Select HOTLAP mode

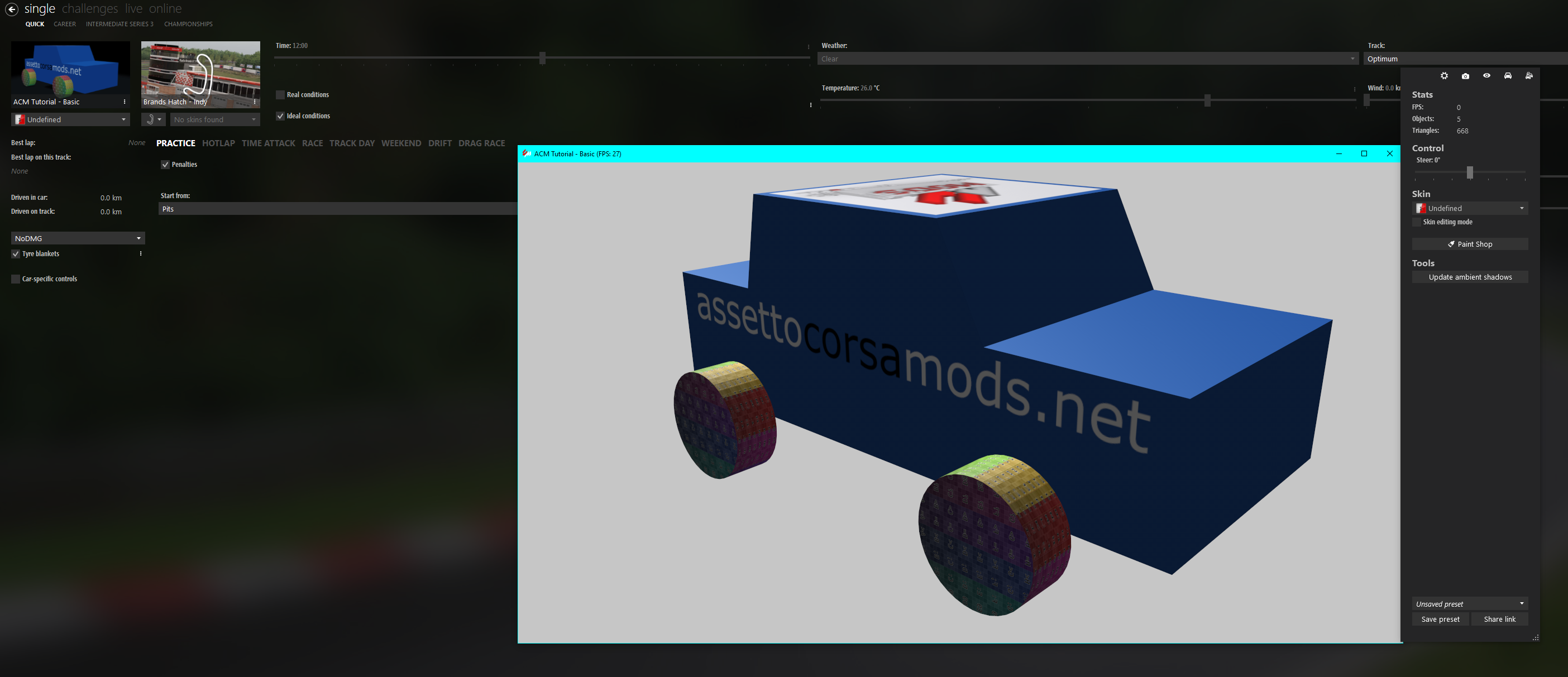click(x=218, y=143)
